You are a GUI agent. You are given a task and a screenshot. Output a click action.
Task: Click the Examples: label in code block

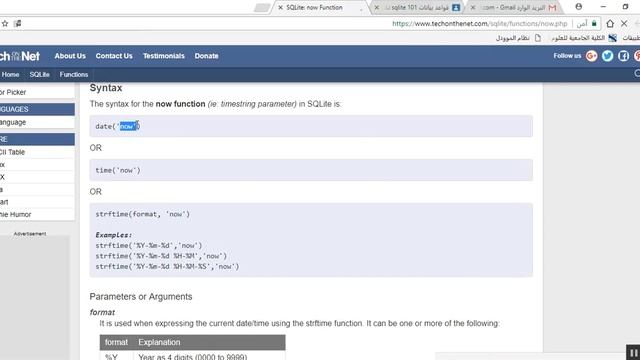point(113,235)
